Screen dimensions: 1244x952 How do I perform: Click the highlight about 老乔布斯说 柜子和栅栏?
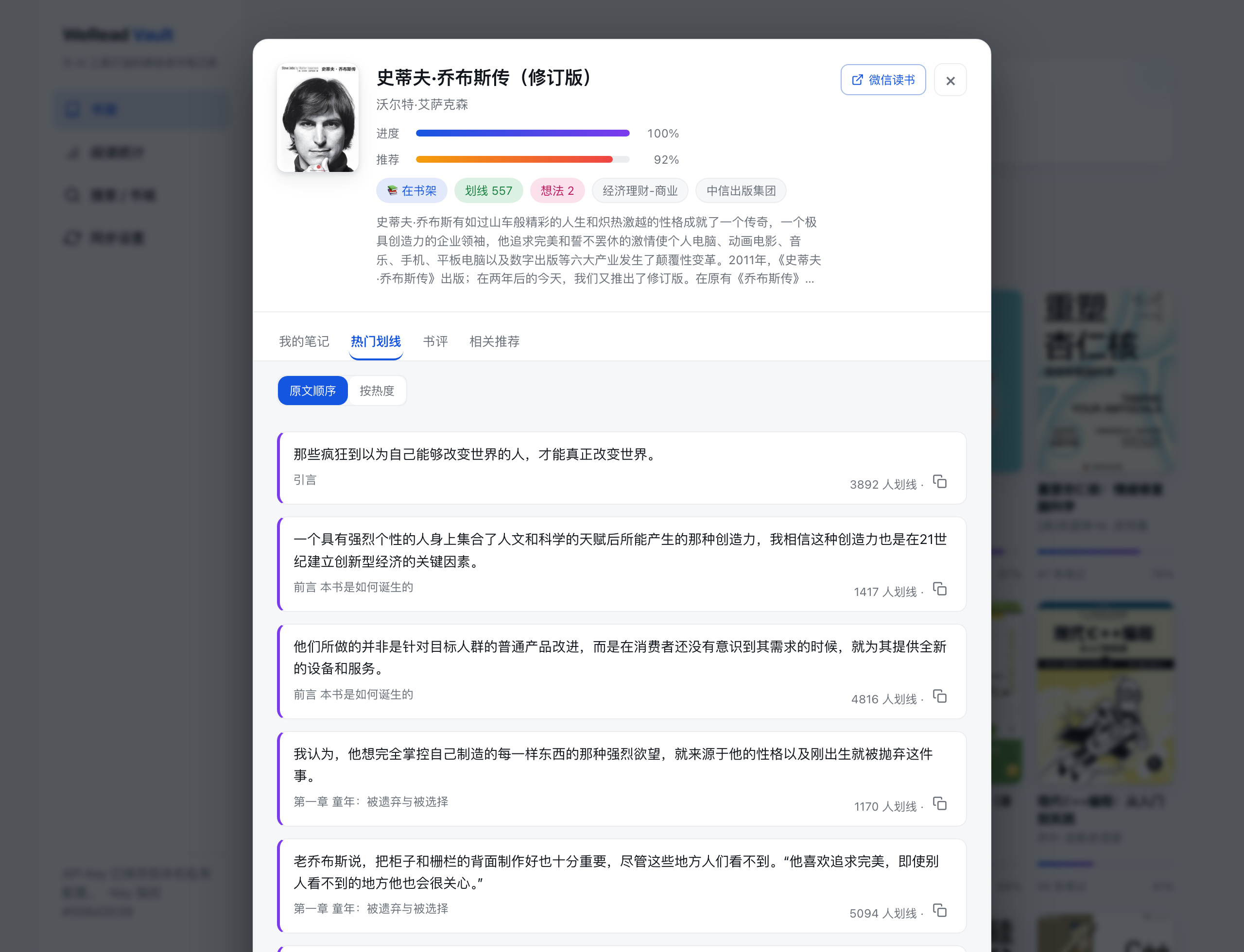(623, 886)
